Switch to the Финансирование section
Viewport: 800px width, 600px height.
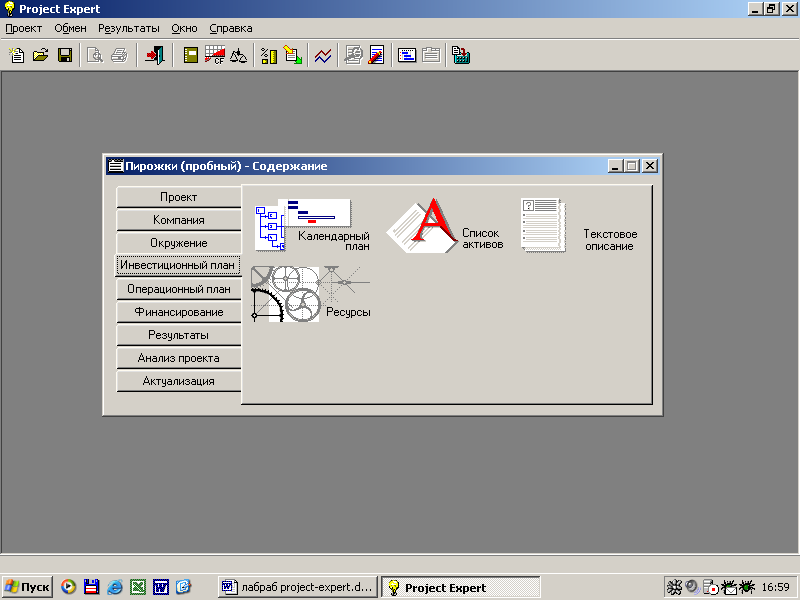pyautogui.click(x=179, y=312)
